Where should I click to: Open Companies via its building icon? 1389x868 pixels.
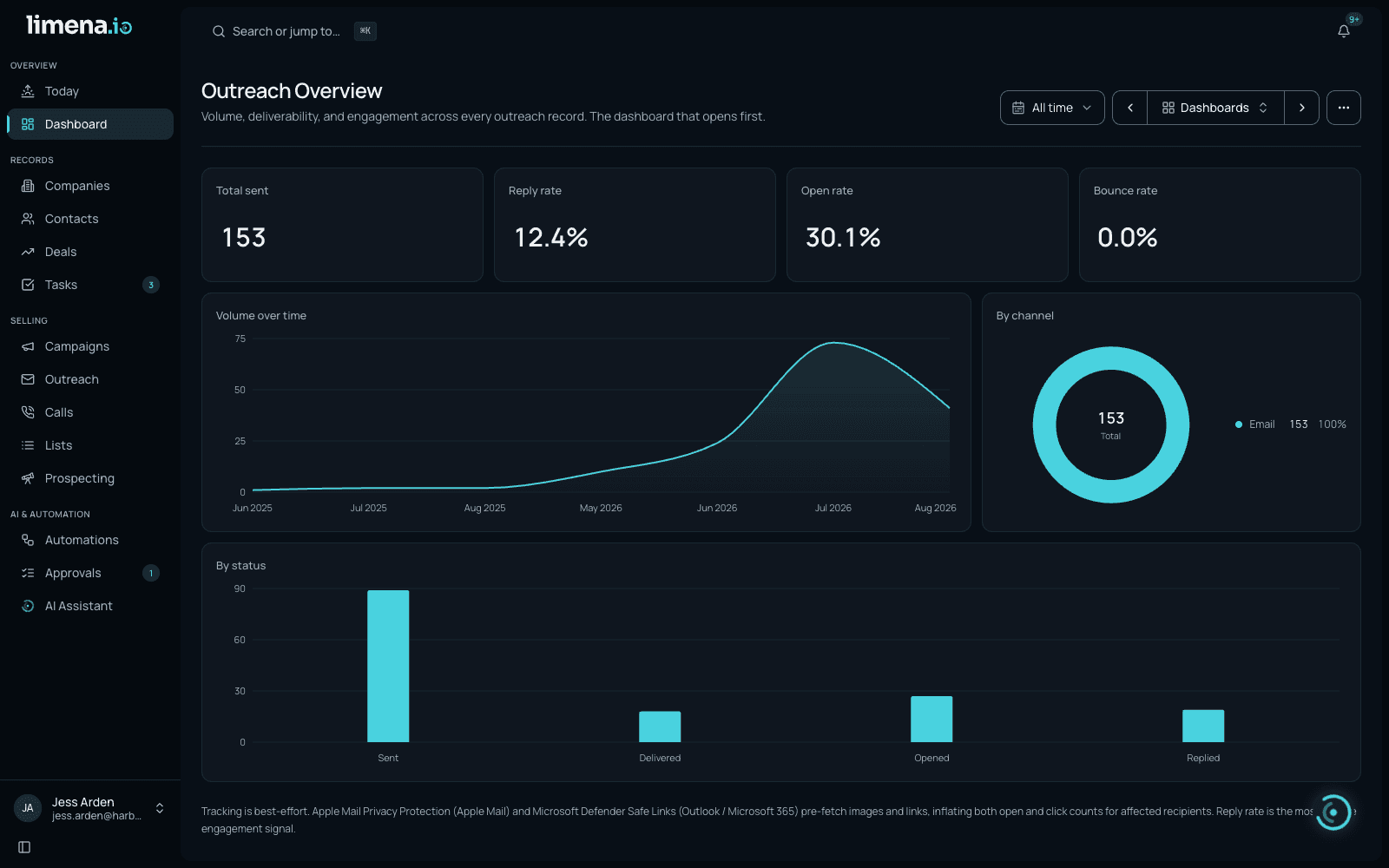coord(28,186)
